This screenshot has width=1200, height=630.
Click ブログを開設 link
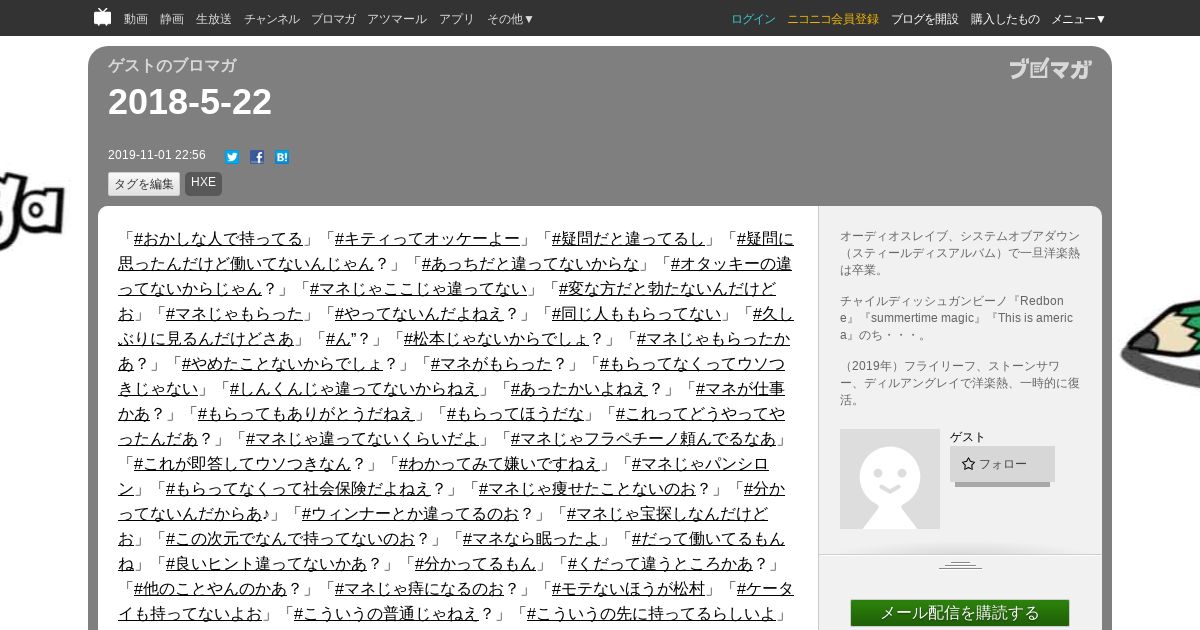(925, 19)
